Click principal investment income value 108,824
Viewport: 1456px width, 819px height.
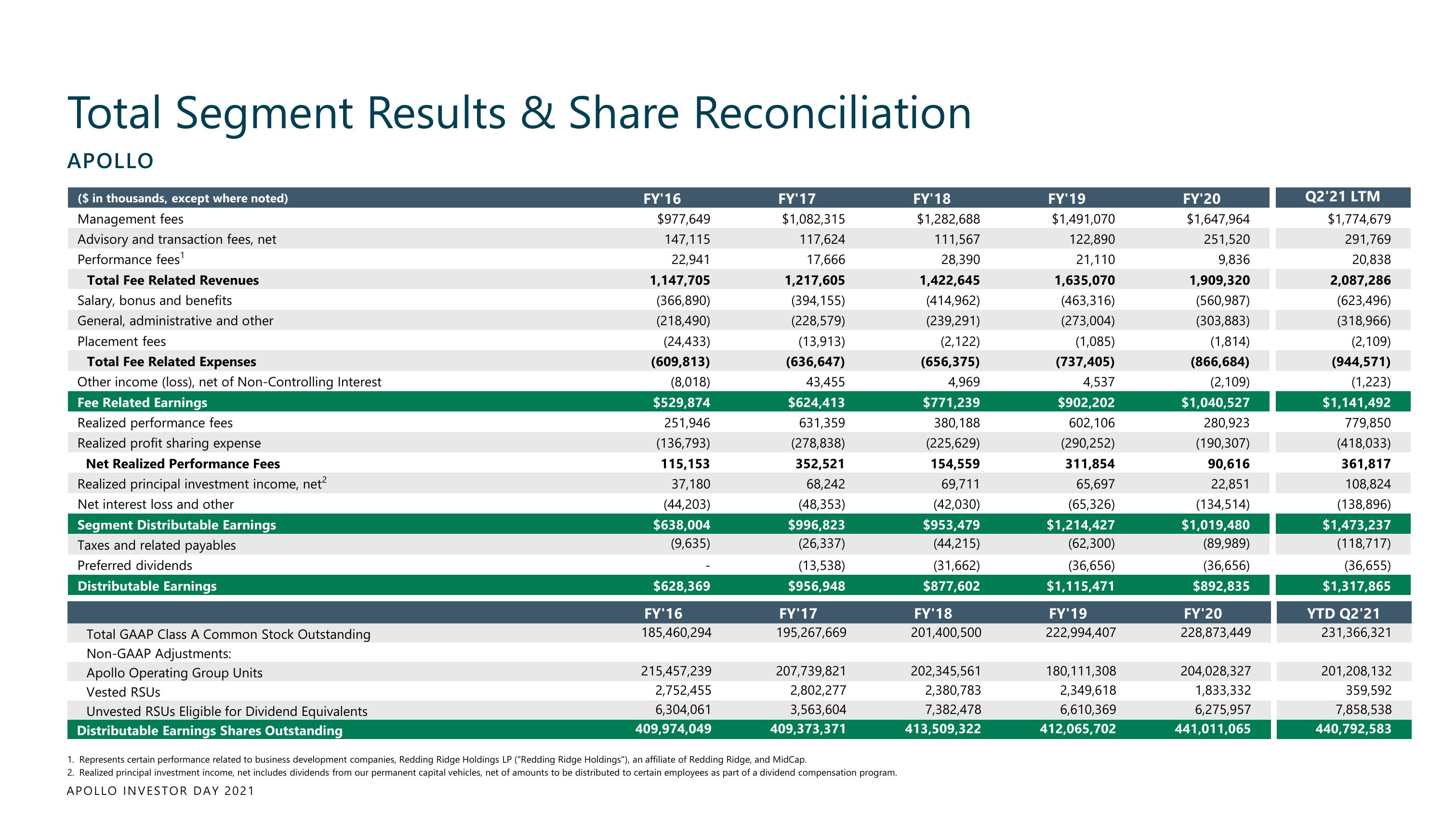pyautogui.click(x=1367, y=484)
